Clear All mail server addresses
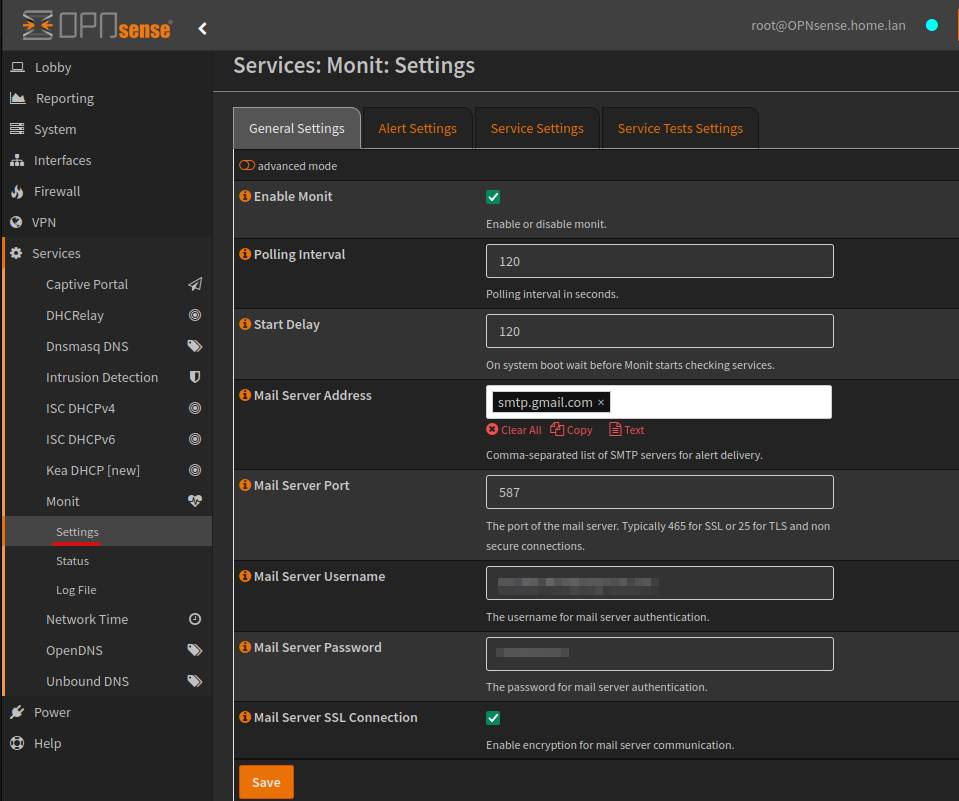This screenshot has width=959, height=801. [514, 430]
